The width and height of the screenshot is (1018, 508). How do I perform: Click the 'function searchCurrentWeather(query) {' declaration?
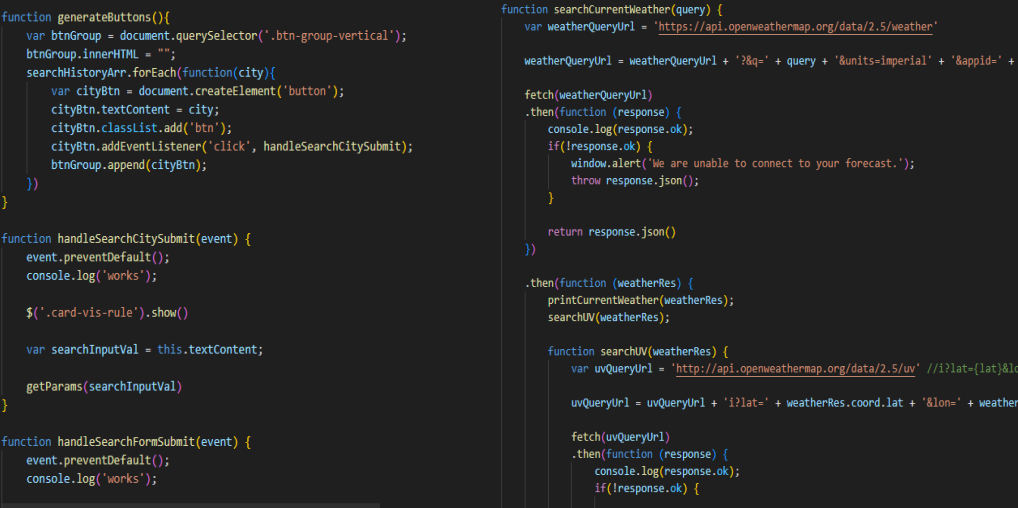[612, 10]
